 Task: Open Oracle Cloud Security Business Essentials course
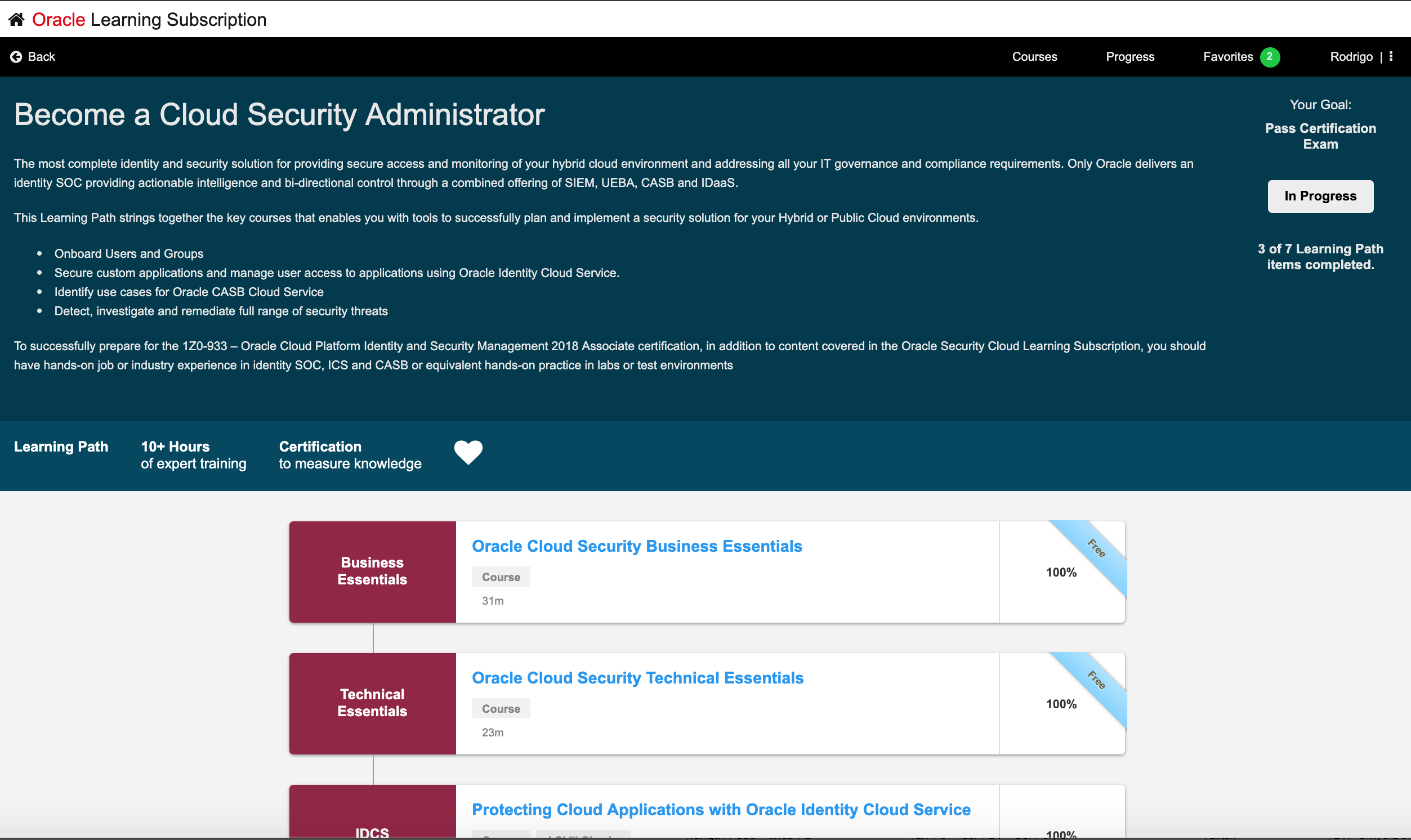[637, 546]
